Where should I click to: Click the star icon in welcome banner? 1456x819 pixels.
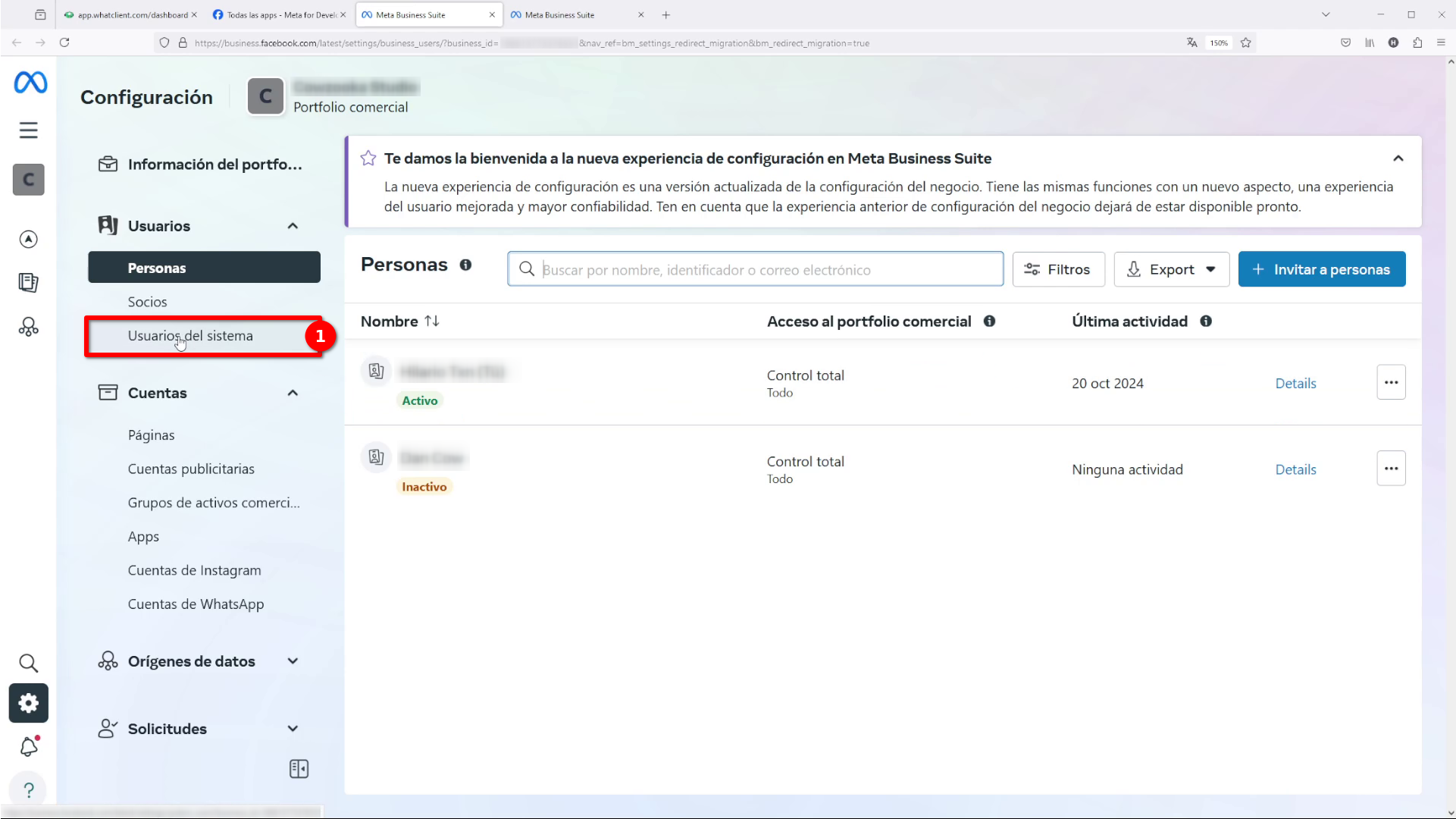point(368,158)
